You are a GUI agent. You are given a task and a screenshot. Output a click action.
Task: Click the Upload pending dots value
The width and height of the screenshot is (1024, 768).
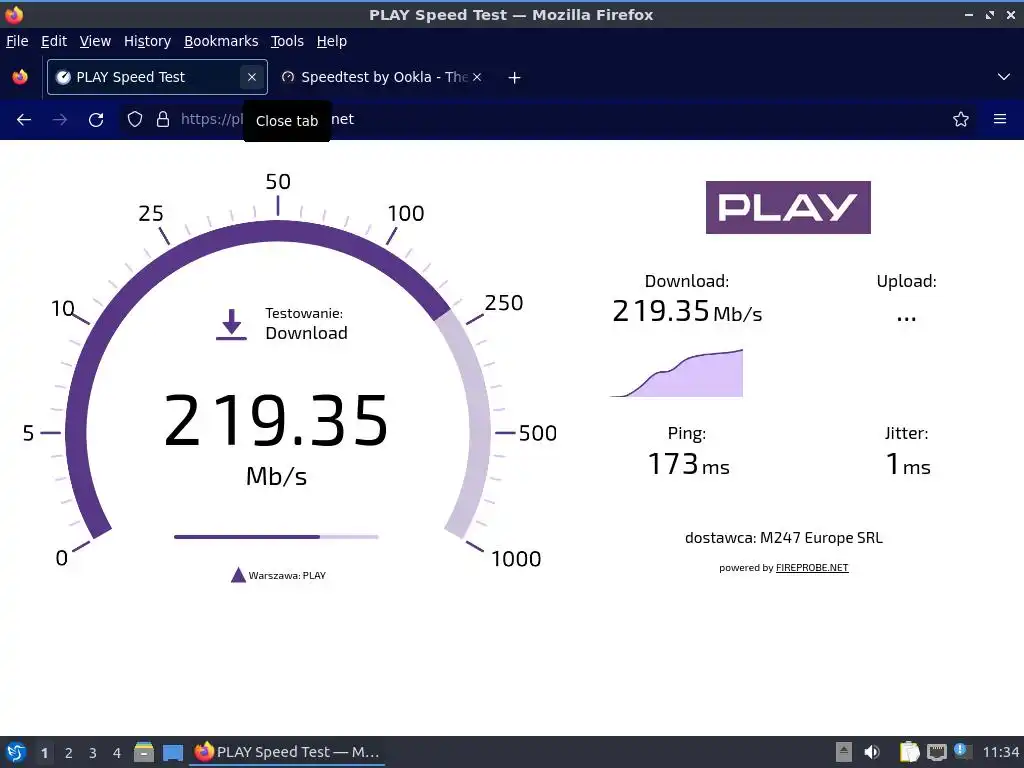tap(906, 319)
